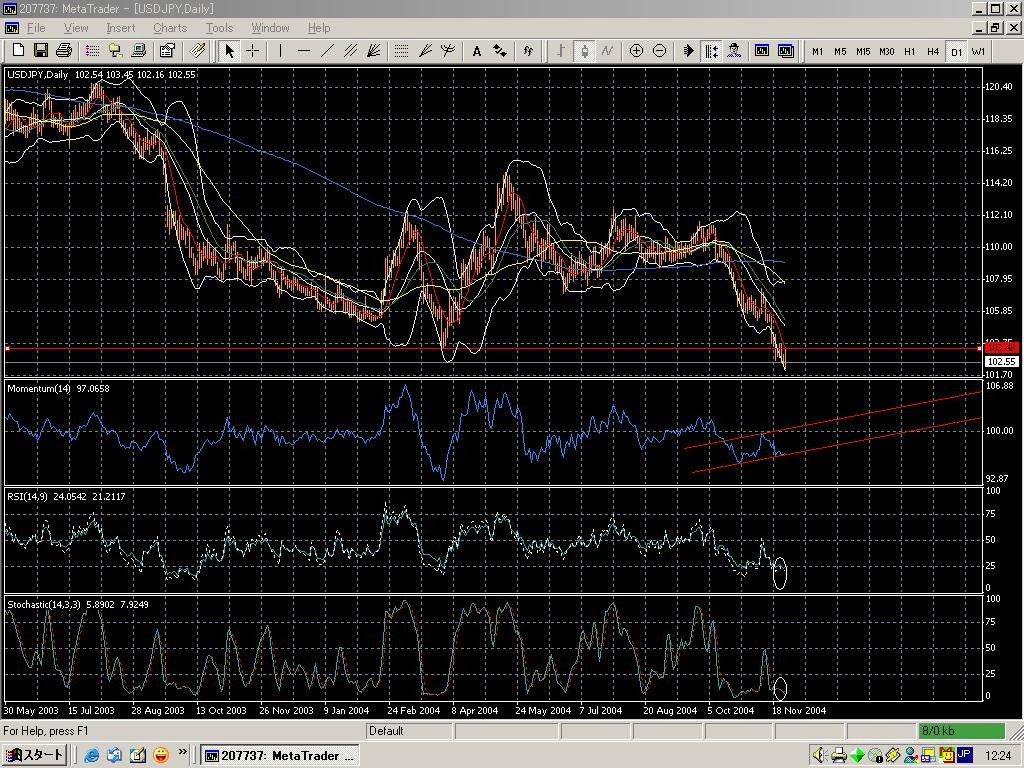Open the Terminal computer icon

[138, 51]
